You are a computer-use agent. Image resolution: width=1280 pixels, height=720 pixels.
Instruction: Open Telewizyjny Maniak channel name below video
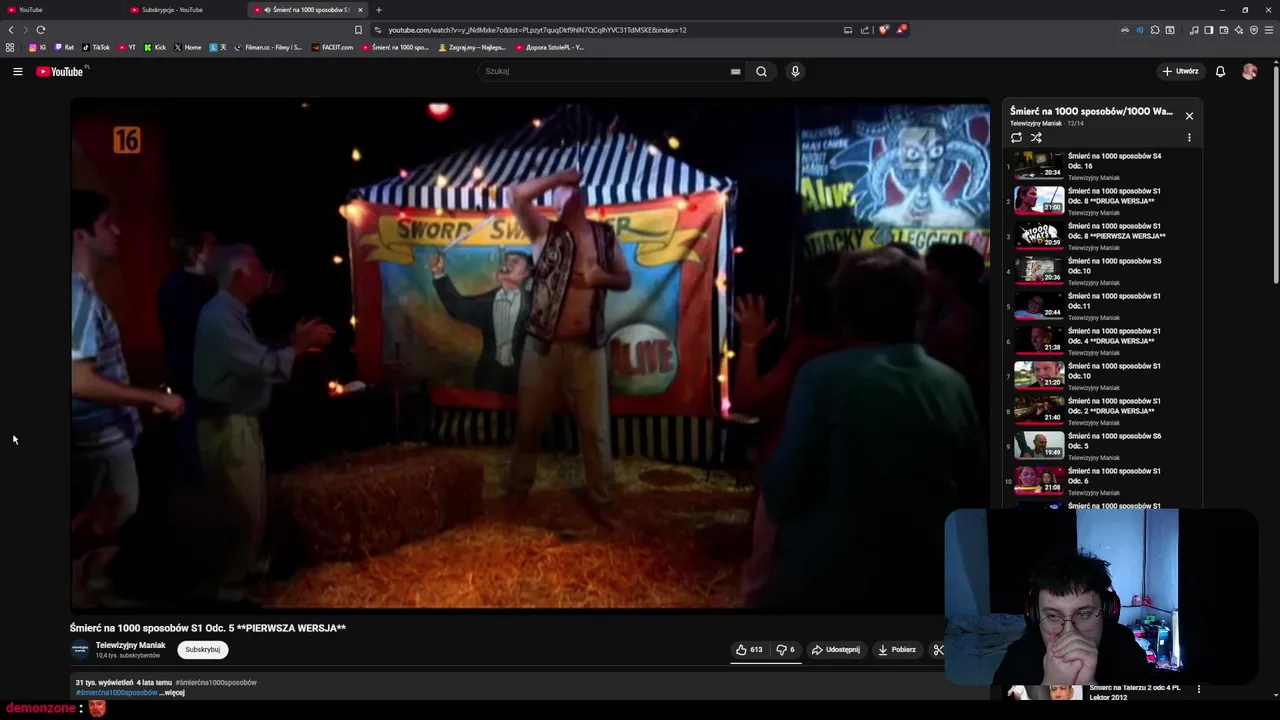pyautogui.click(x=130, y=645)
